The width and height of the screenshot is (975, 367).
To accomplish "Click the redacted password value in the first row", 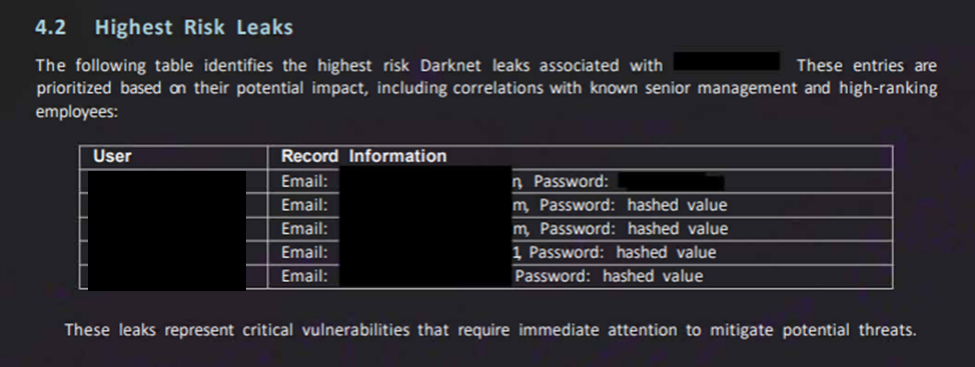I will click(x=671, y=182).
